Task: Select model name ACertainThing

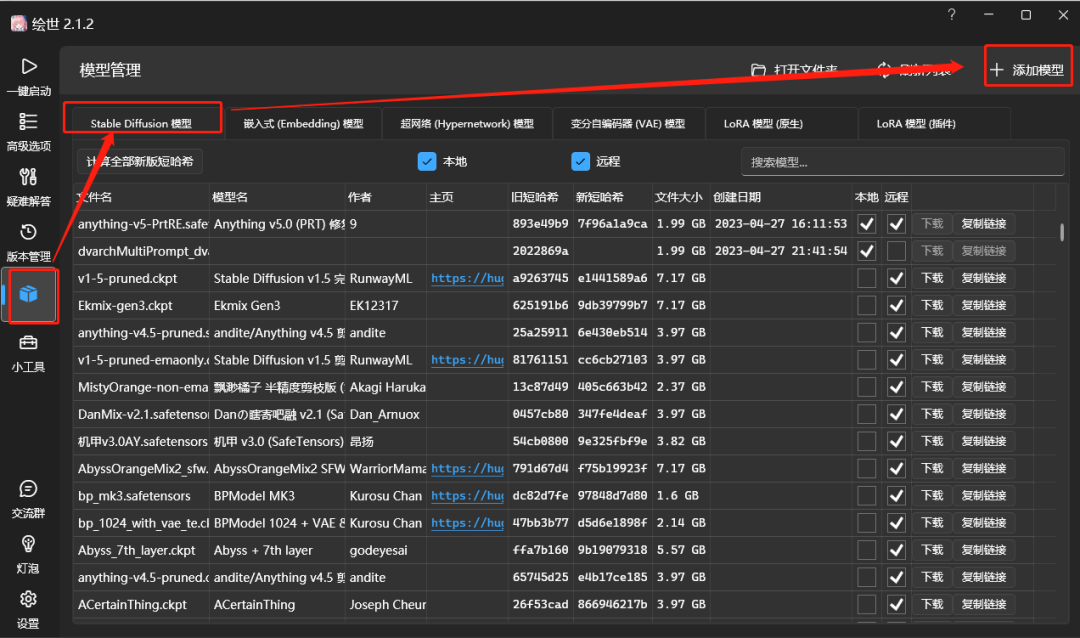Action: (254, 604)
